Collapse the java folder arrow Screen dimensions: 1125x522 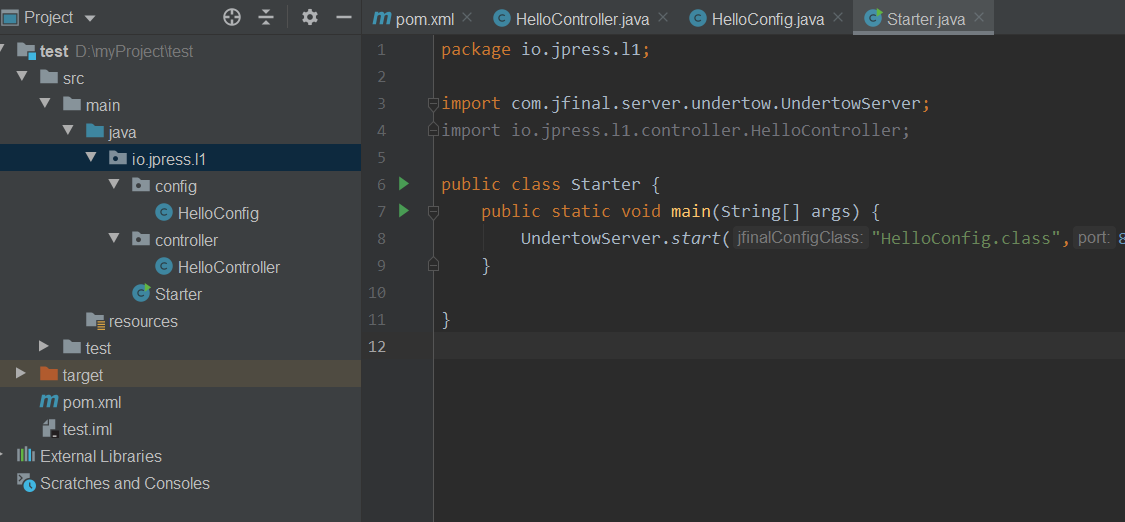[x=67, y=130]
